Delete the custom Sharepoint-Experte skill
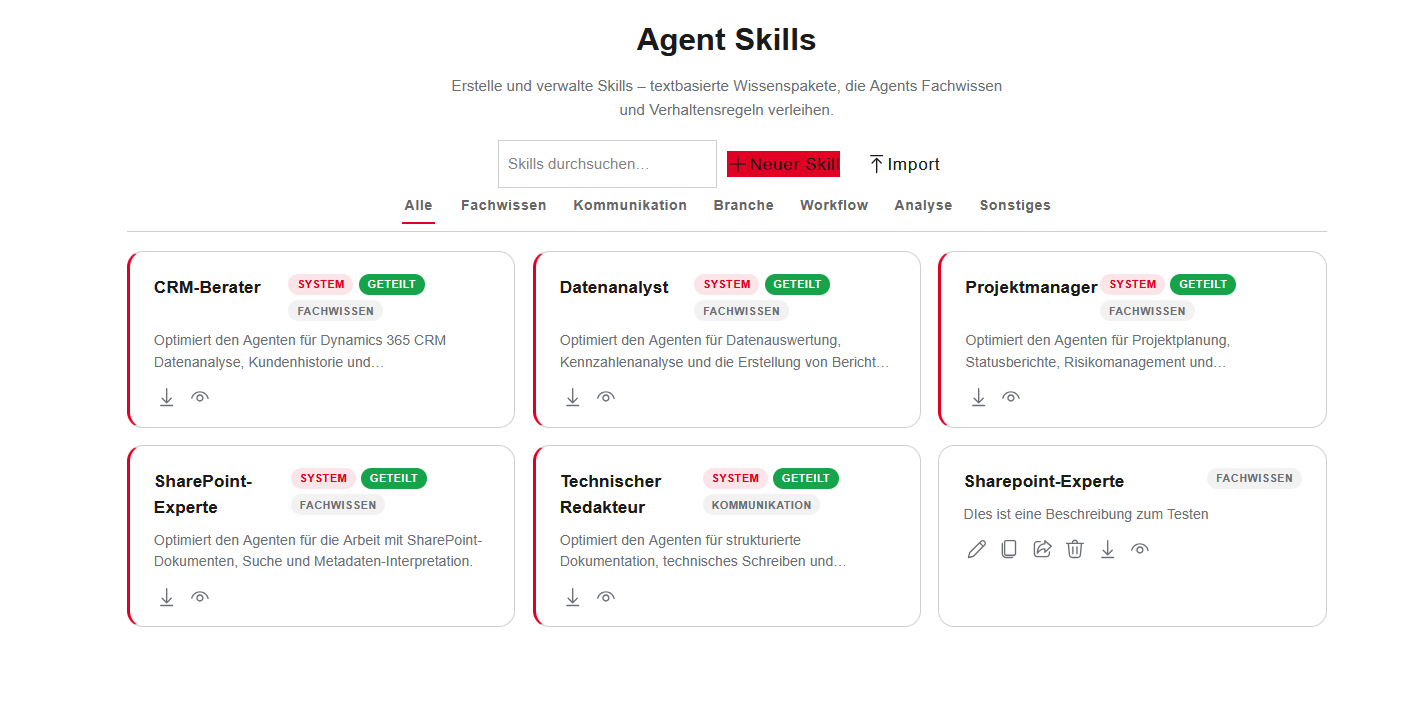 pyautogui.click(x=1075, y=549)
